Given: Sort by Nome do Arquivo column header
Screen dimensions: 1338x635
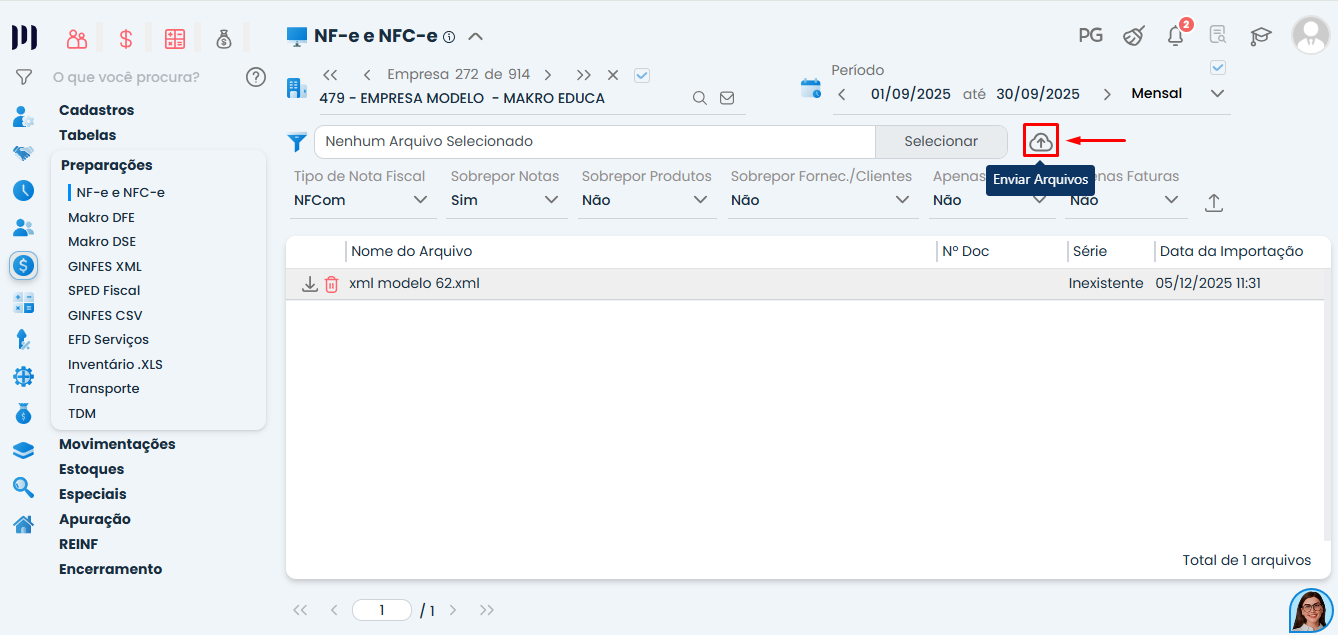Looking at the screenshot, I should (x=412, y=251).
